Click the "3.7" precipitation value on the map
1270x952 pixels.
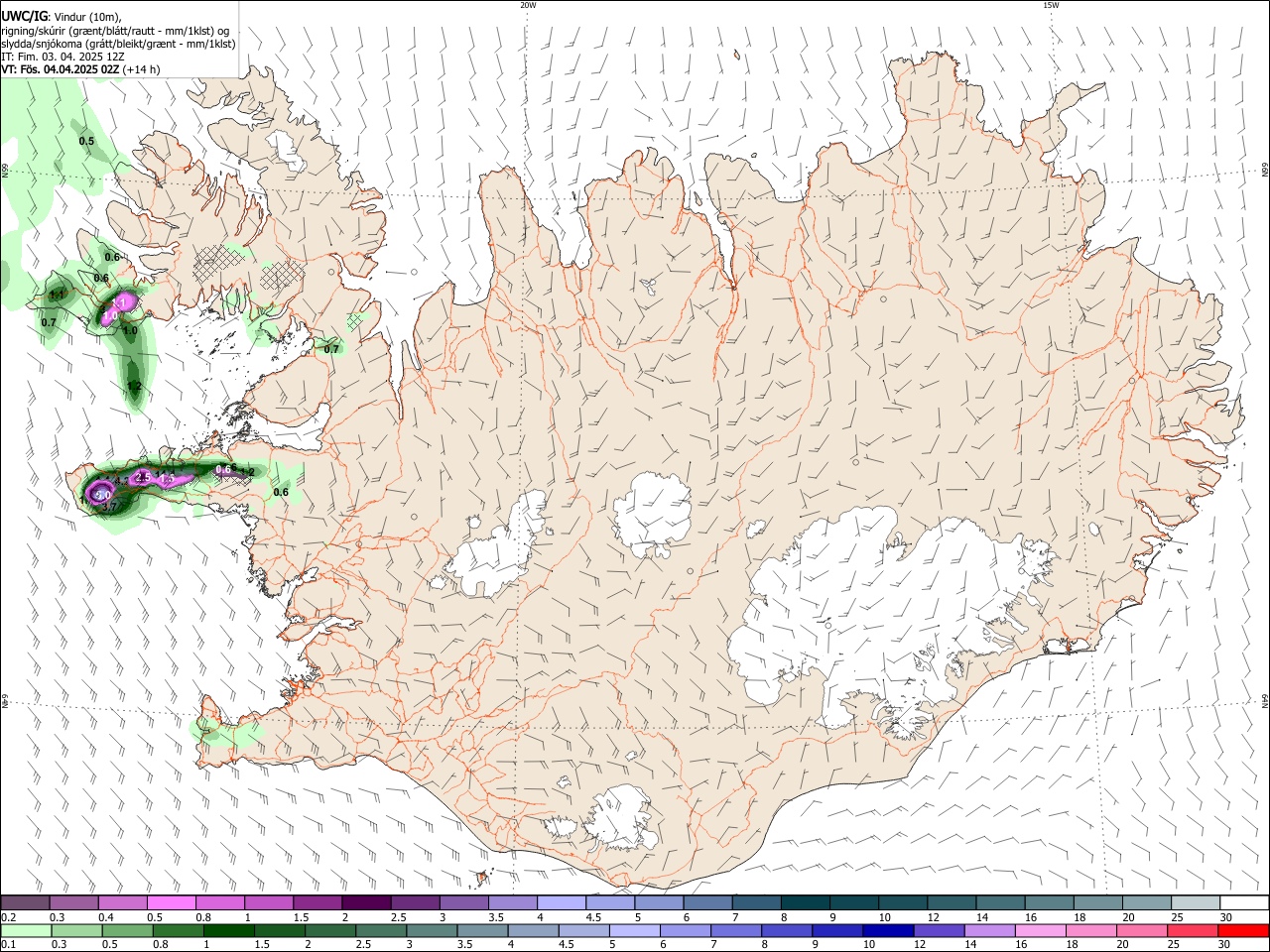coord(109,506)
